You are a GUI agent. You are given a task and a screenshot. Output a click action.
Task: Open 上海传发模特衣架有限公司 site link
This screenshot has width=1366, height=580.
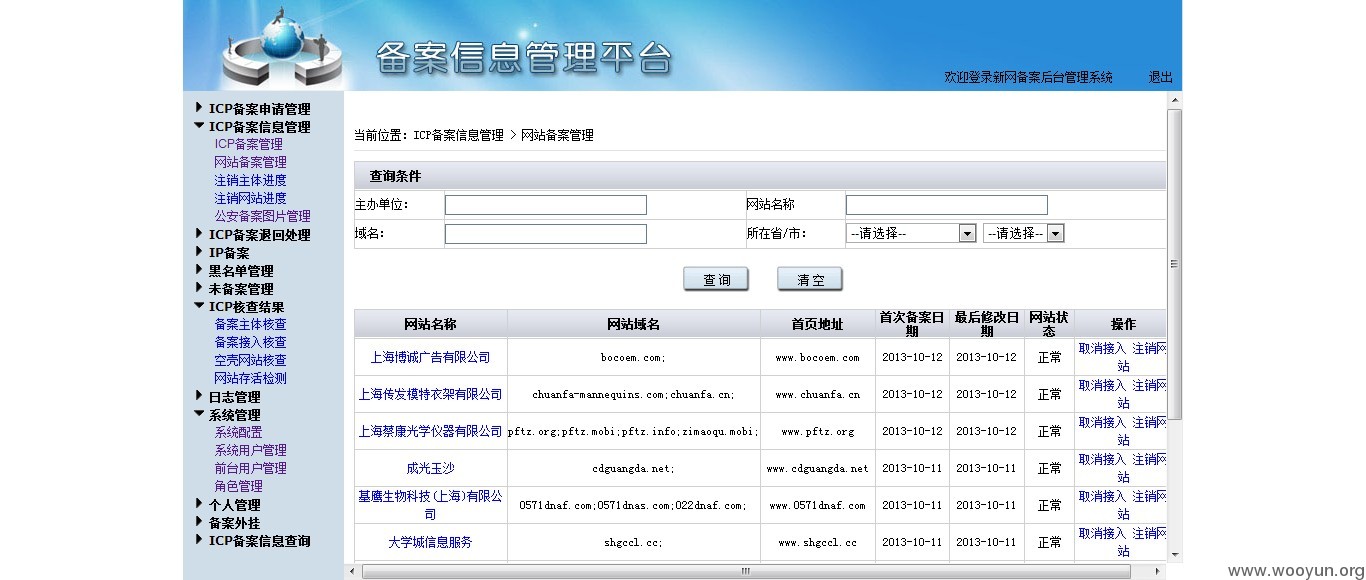pos(430,394)
